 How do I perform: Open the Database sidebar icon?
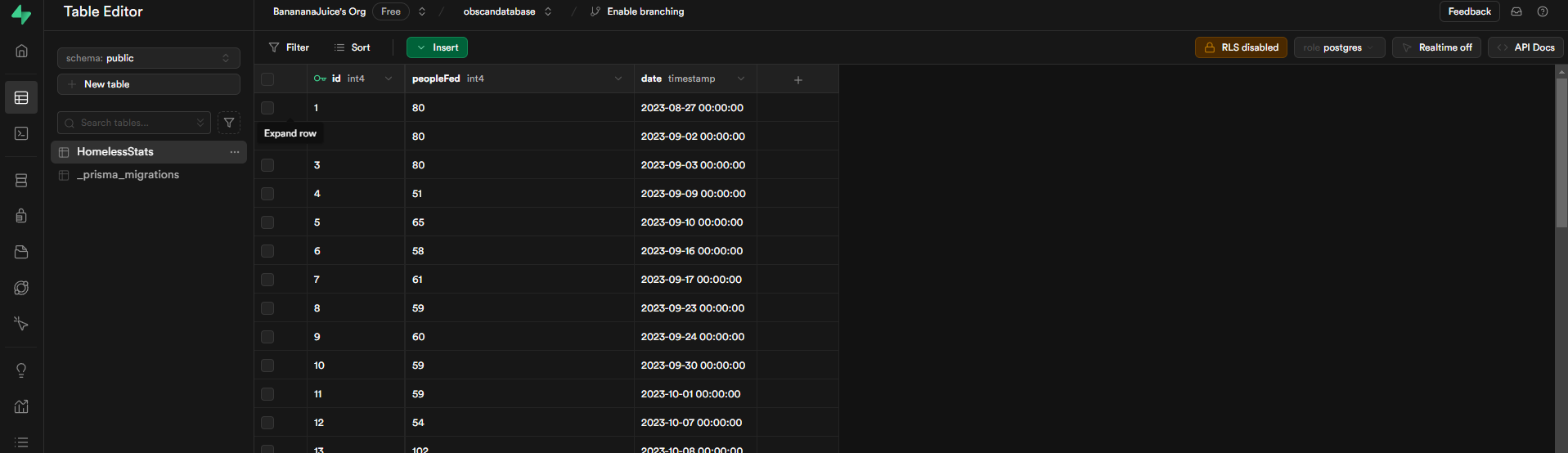(21, 181)
